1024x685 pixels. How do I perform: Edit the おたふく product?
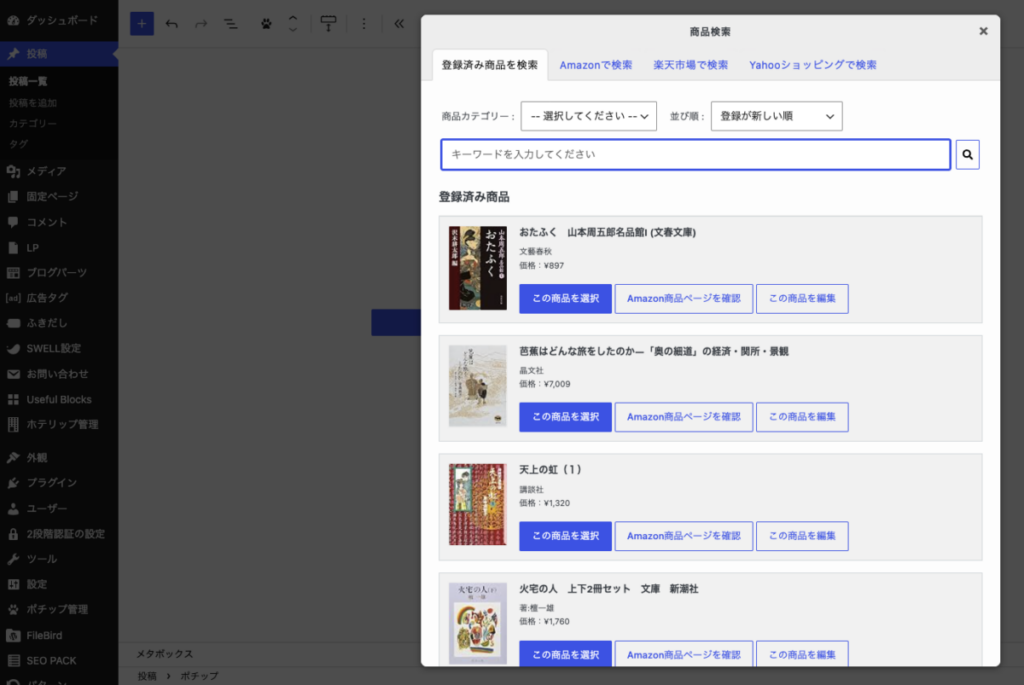point(802,298)
